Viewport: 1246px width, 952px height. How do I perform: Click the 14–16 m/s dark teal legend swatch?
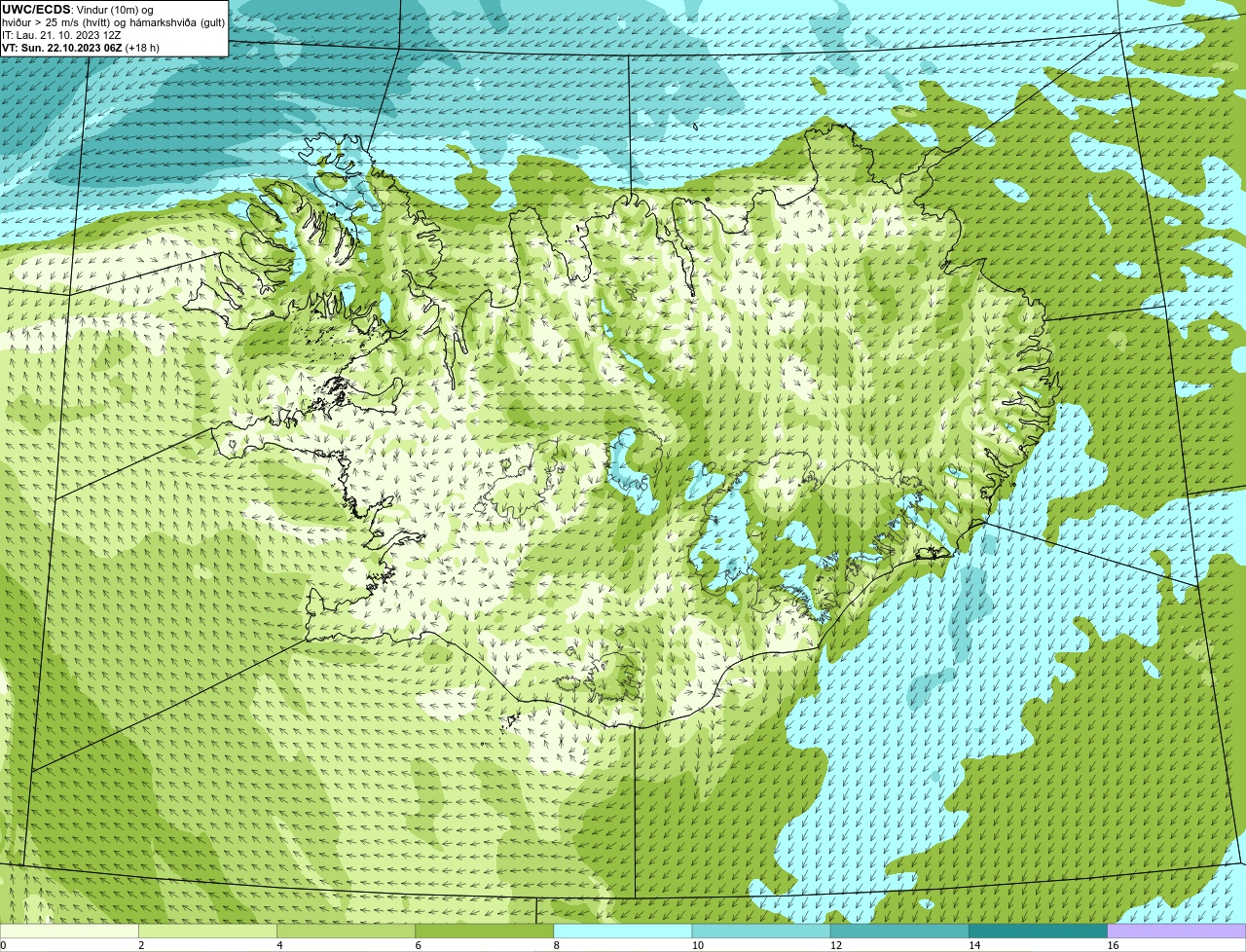click(1039, 931)
